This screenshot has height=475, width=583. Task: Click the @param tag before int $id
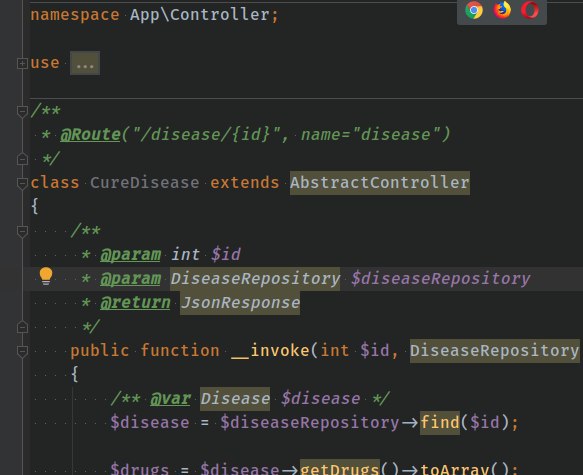131,255
